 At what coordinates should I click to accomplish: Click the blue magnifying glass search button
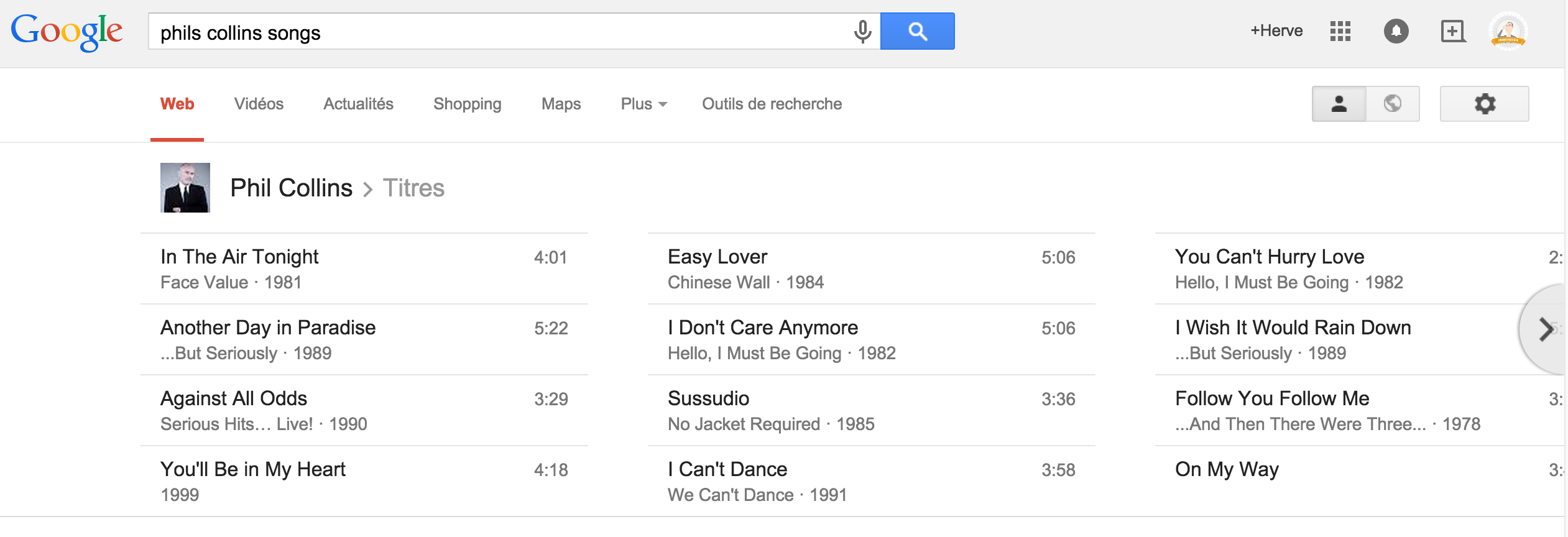pos(918,31)
